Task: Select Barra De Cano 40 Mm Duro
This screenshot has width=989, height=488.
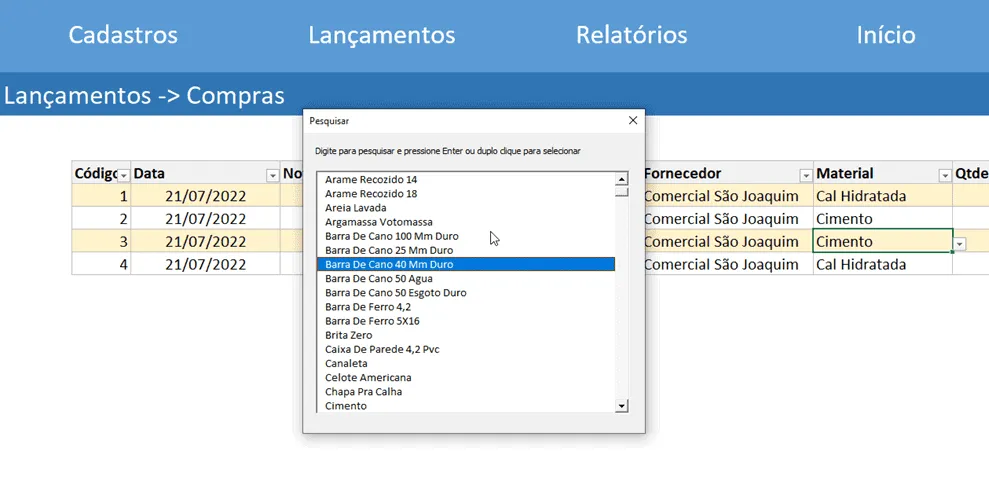Action: pos(465,264)
